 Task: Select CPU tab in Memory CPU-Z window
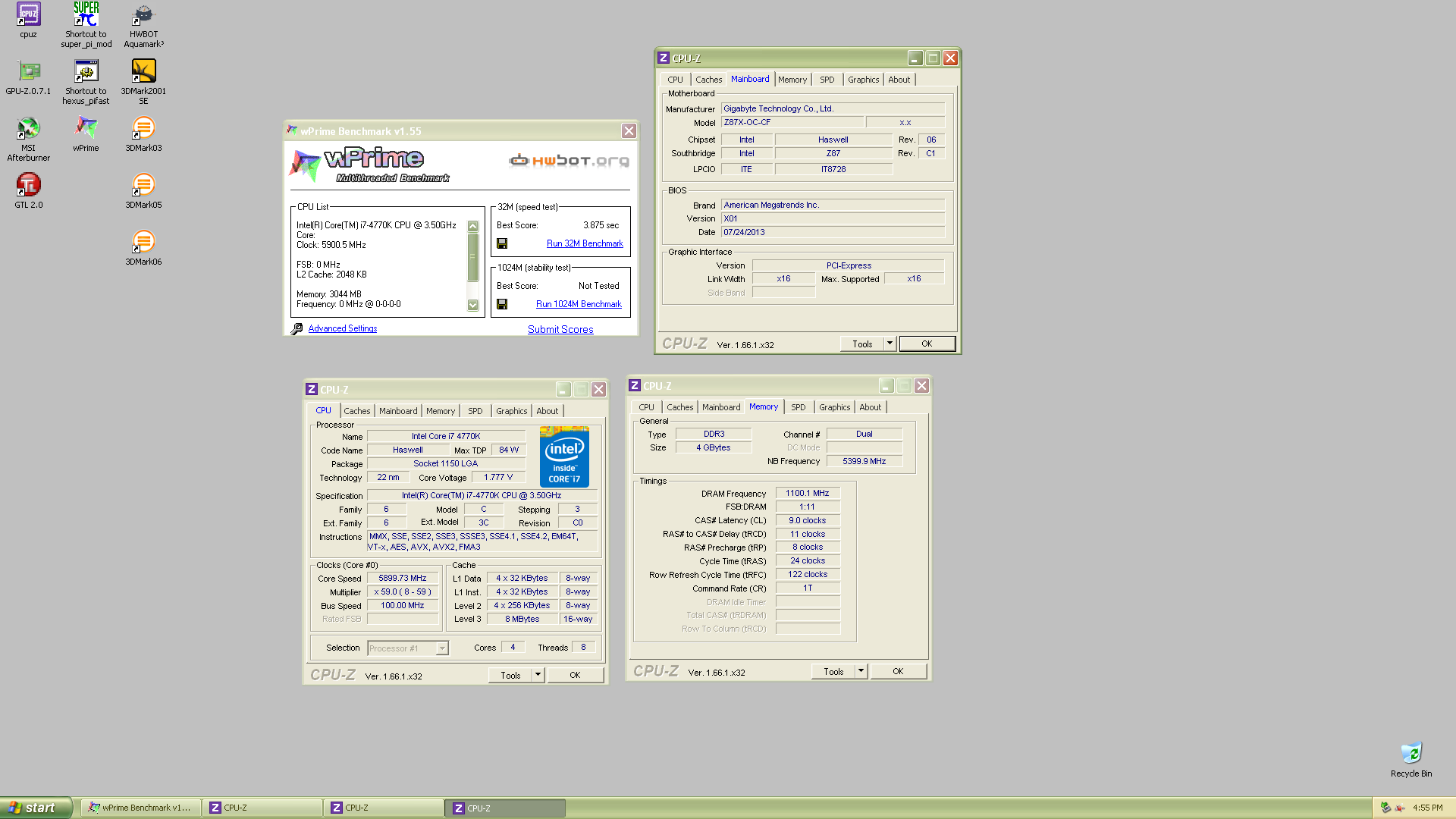(646, 407)
